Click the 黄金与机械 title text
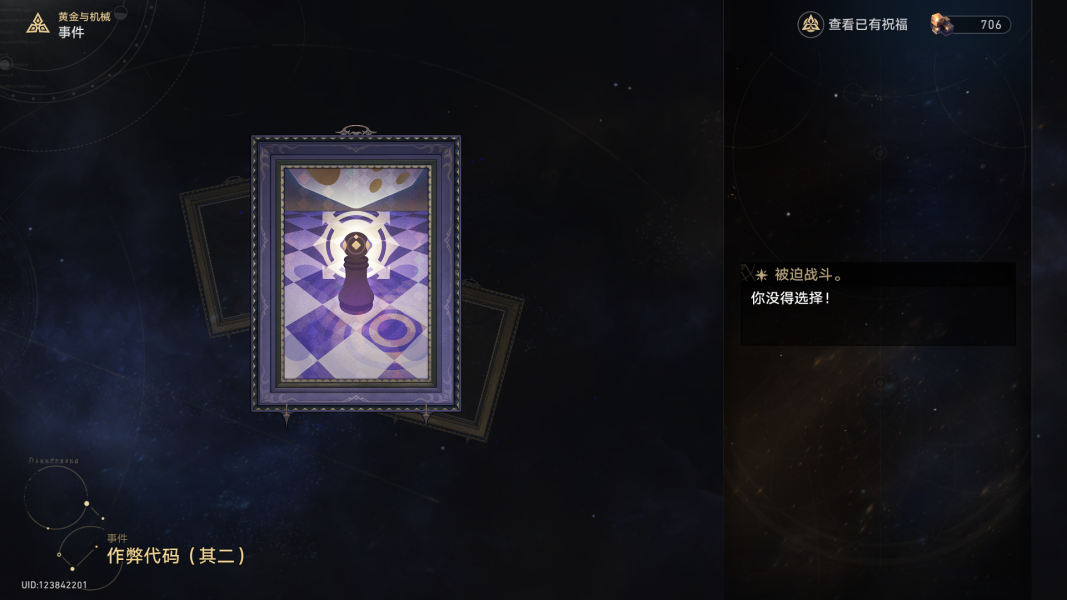 (84, 16)
